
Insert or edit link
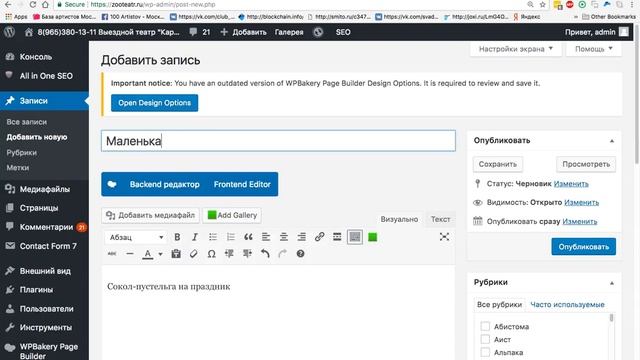[319, 237]
